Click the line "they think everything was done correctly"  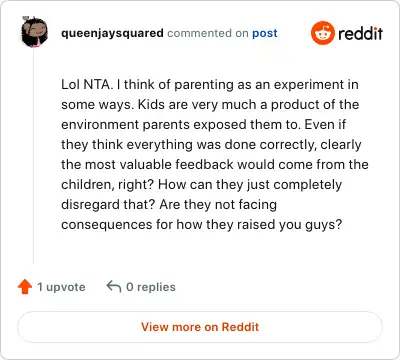pos(211,145)
